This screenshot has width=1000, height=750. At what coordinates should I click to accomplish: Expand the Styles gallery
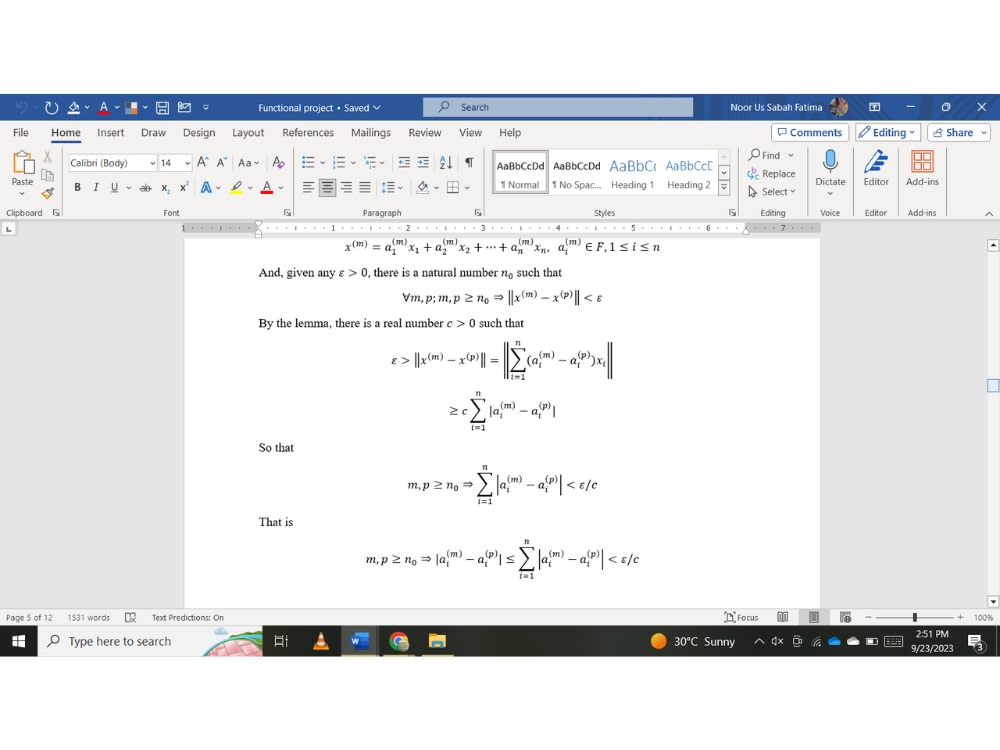[723, 186]
